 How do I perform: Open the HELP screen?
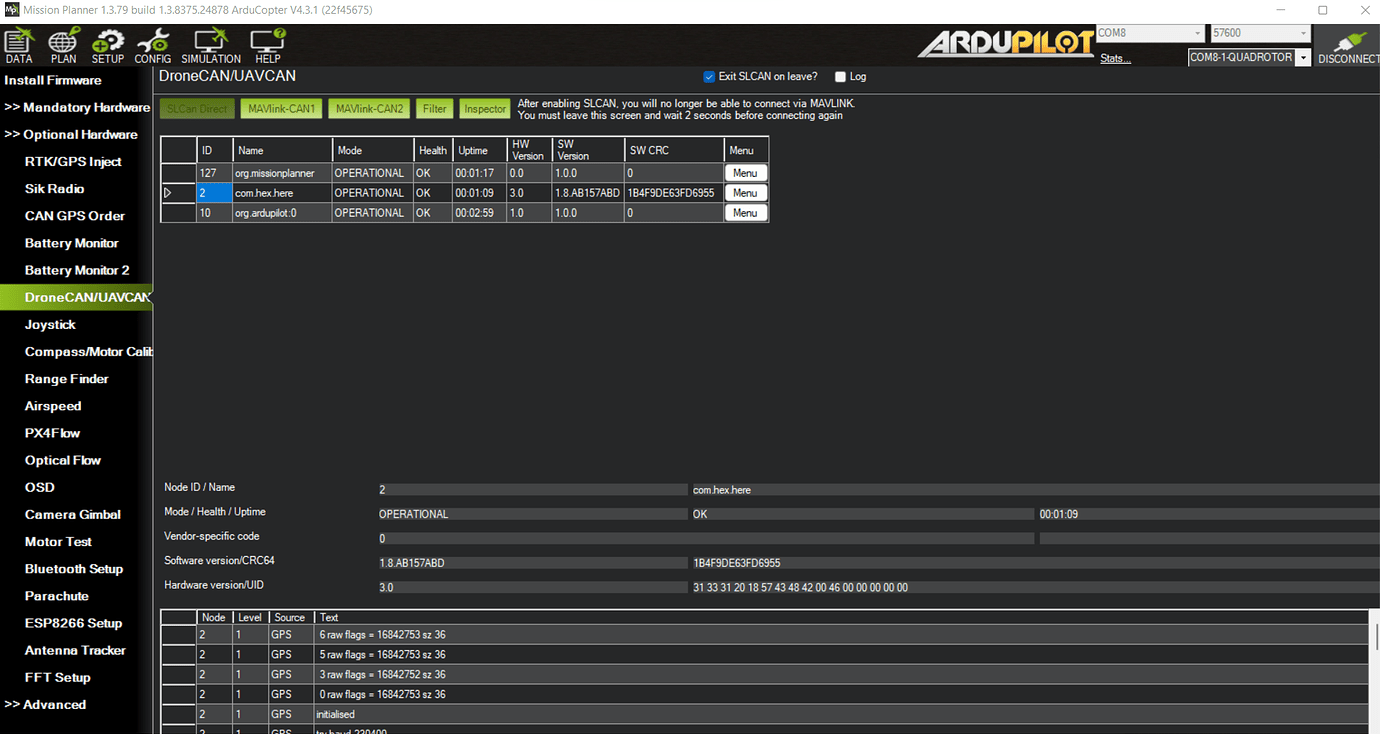click(268, 46)
